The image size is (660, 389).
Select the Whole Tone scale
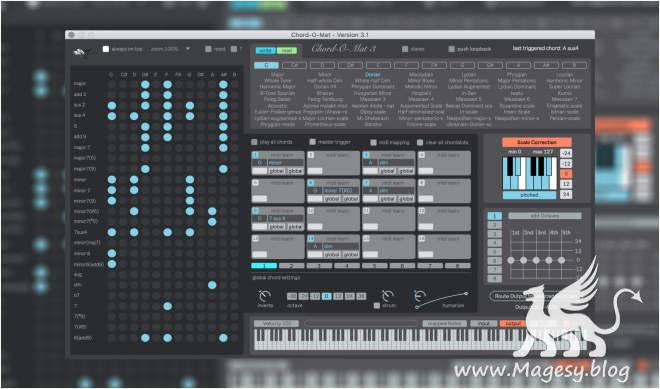[x=277, y=80]
